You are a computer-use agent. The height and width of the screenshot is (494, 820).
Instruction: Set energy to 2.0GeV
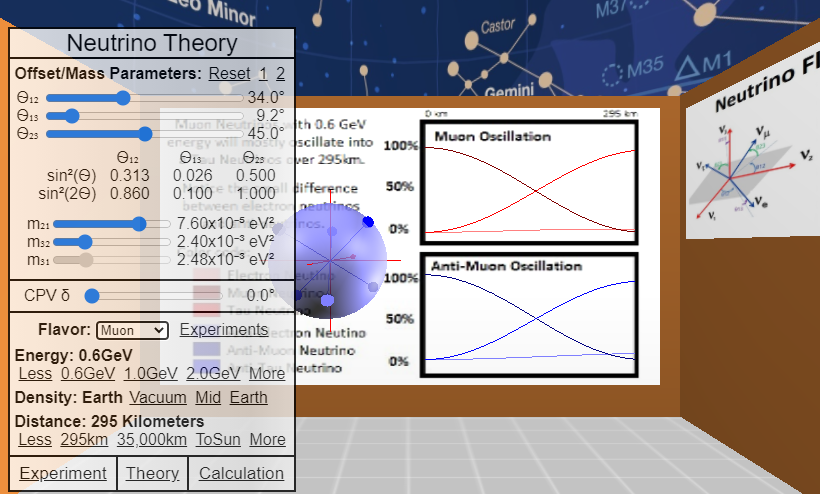213,374
